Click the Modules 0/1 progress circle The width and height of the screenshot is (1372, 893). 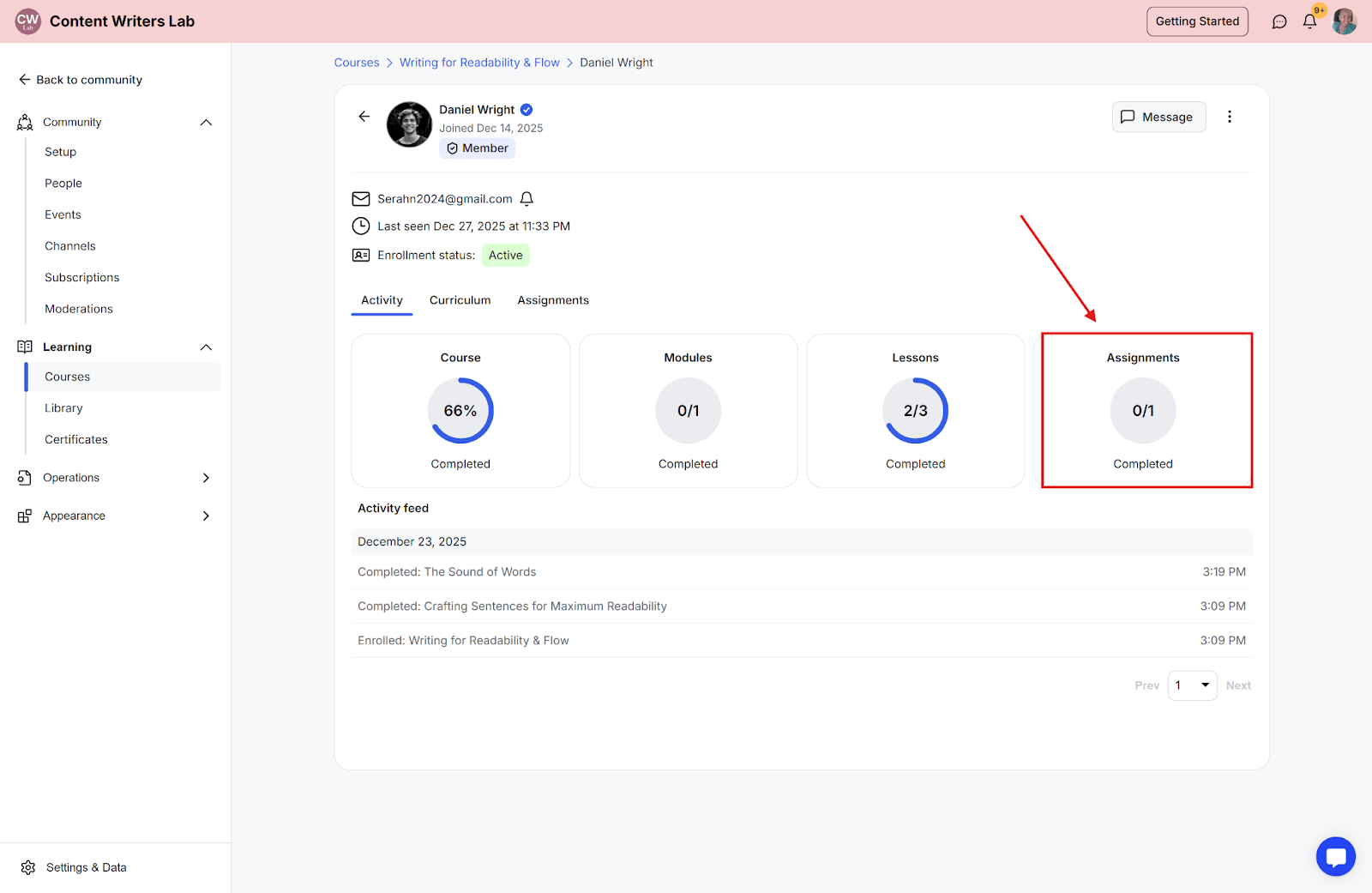pyautogui.click(x=688, y=411)
